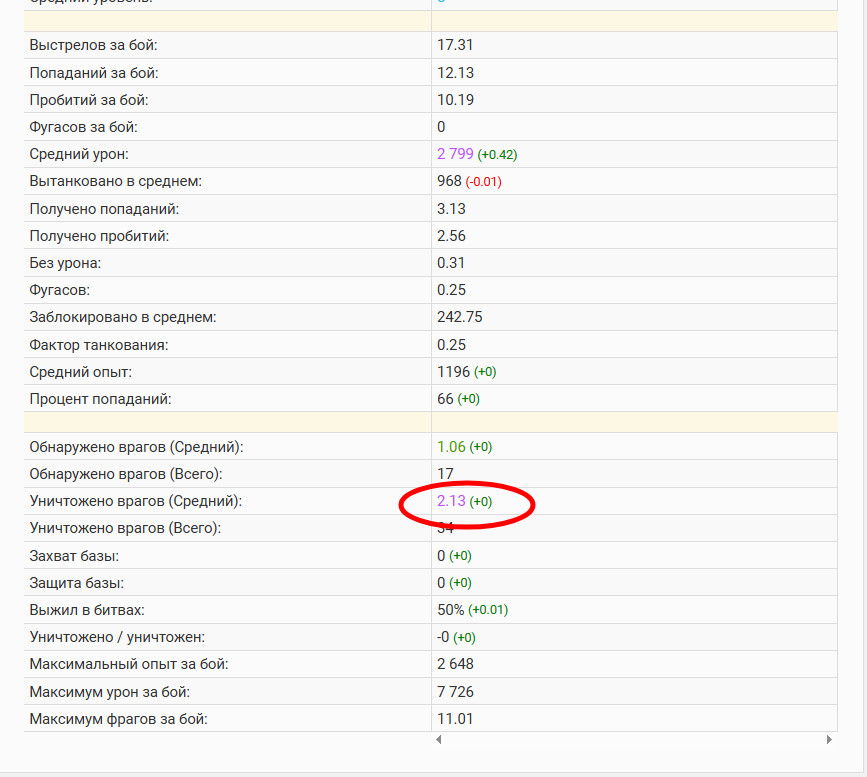Click the green 1.06 spotted enemies value
The height and width of the screenshot is (777, 867).
tap(451, 447)
